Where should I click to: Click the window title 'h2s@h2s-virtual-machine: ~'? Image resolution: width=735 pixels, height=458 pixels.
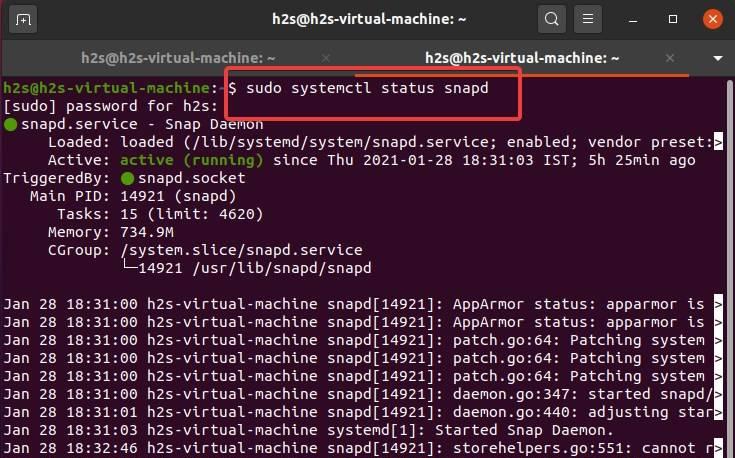(x=369, y=19)
